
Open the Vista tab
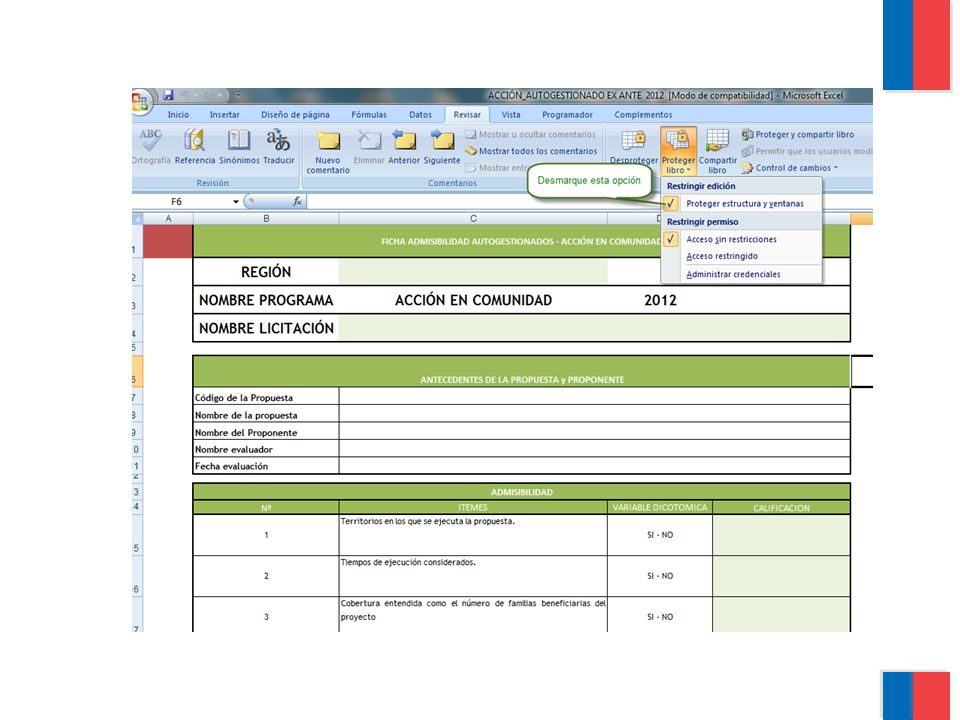coord(511,114)
